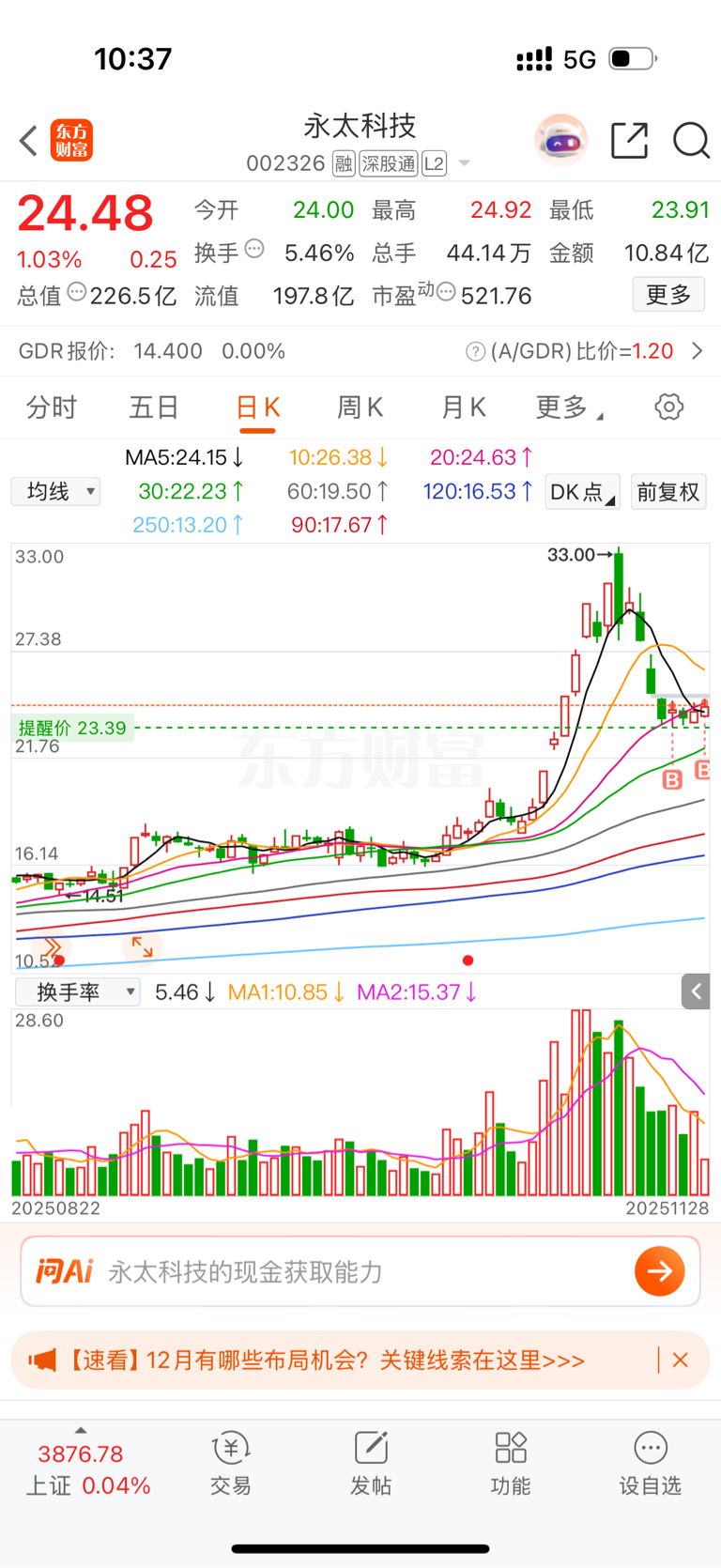The height and width of the screenshot is (1568, 721).
Task: Tap 问Ai query input field
Action: coord(360,1271)
